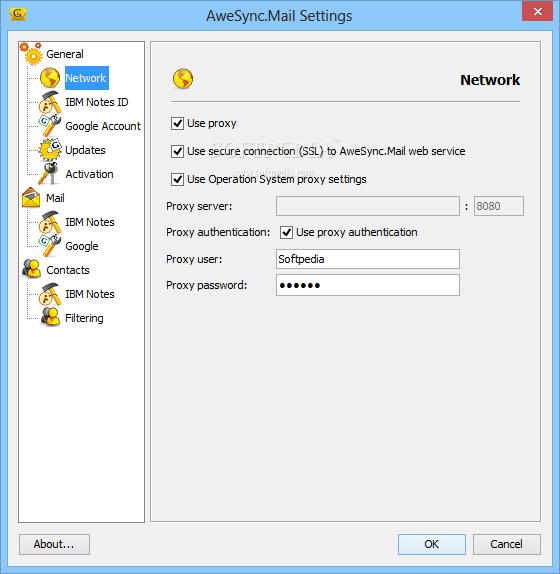
Task: Discard changes with the Cancel button
Action: (507, 544)
